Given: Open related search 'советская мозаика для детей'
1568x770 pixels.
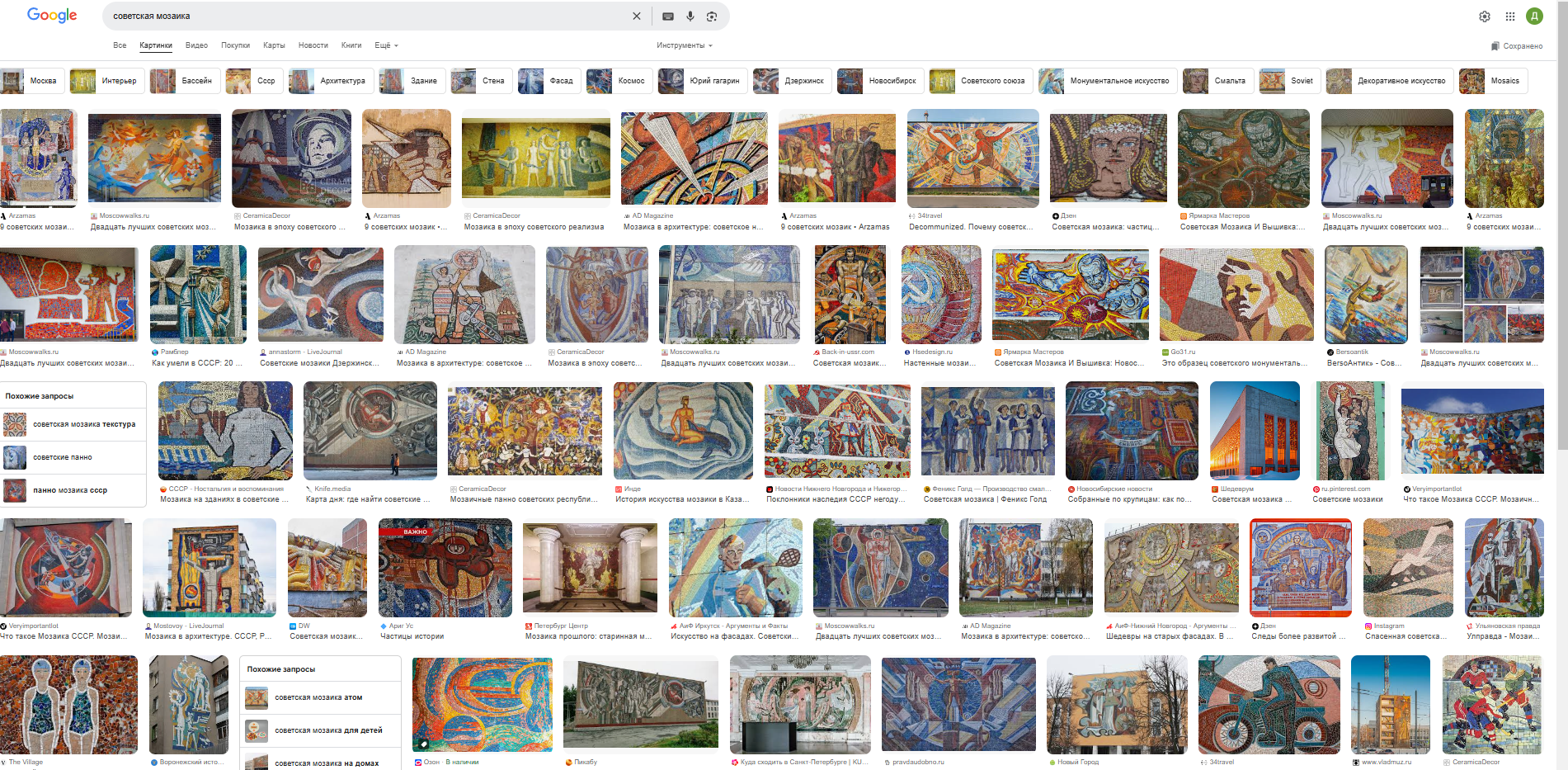Looking at the screenshot, I should [320, 730].
